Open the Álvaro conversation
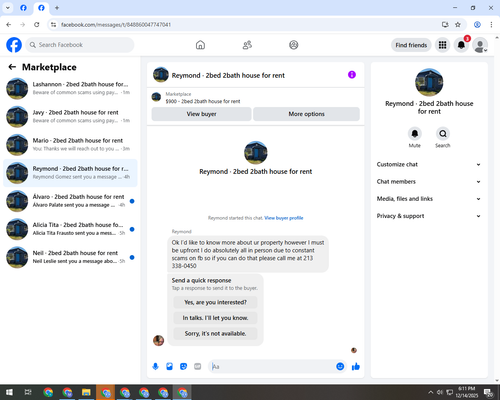The height and width of the screenshot is (400, 500). tap(70, 201)
